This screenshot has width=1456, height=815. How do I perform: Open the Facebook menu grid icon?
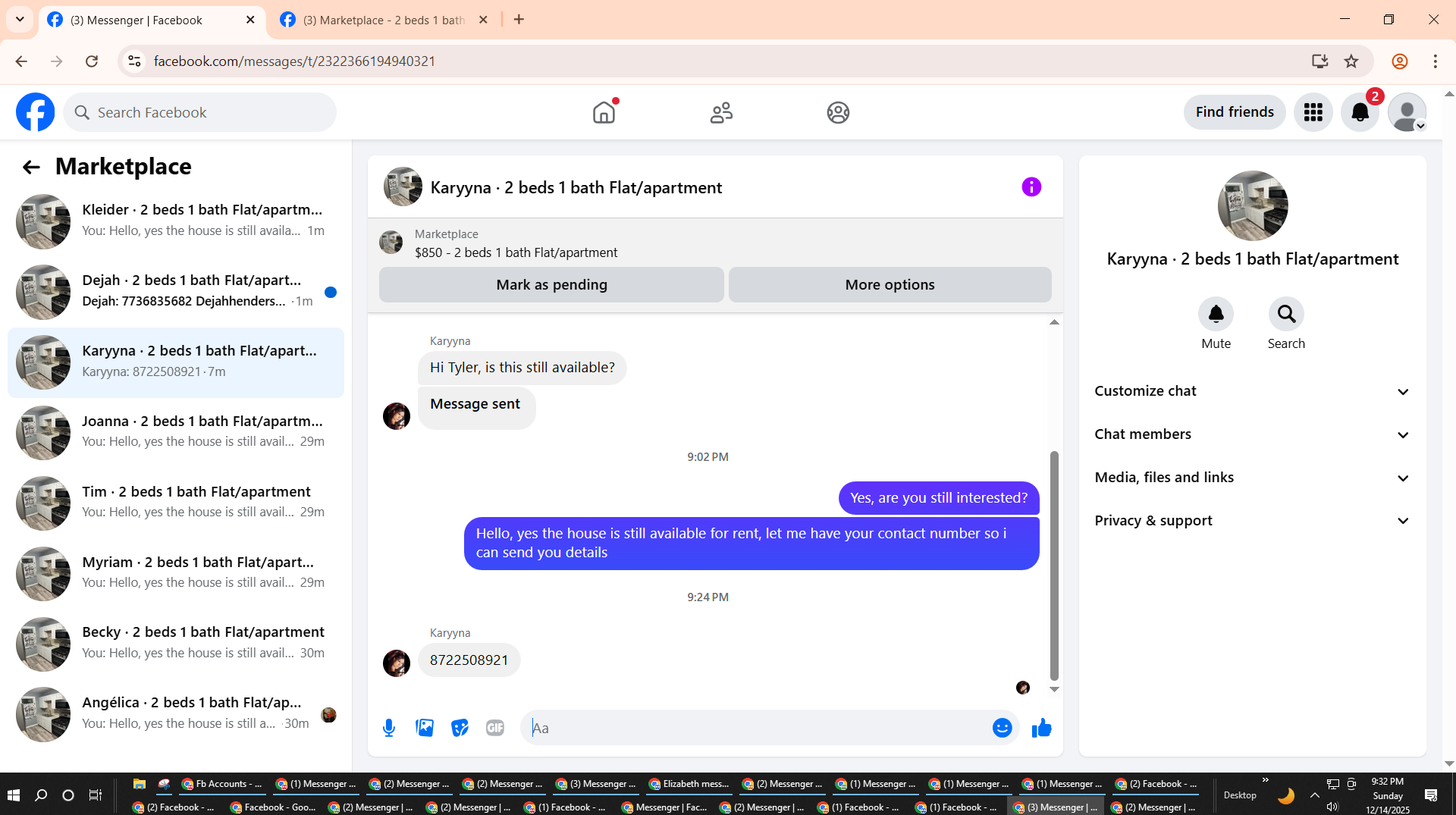pyautogui.click(x=1313, y=112)
